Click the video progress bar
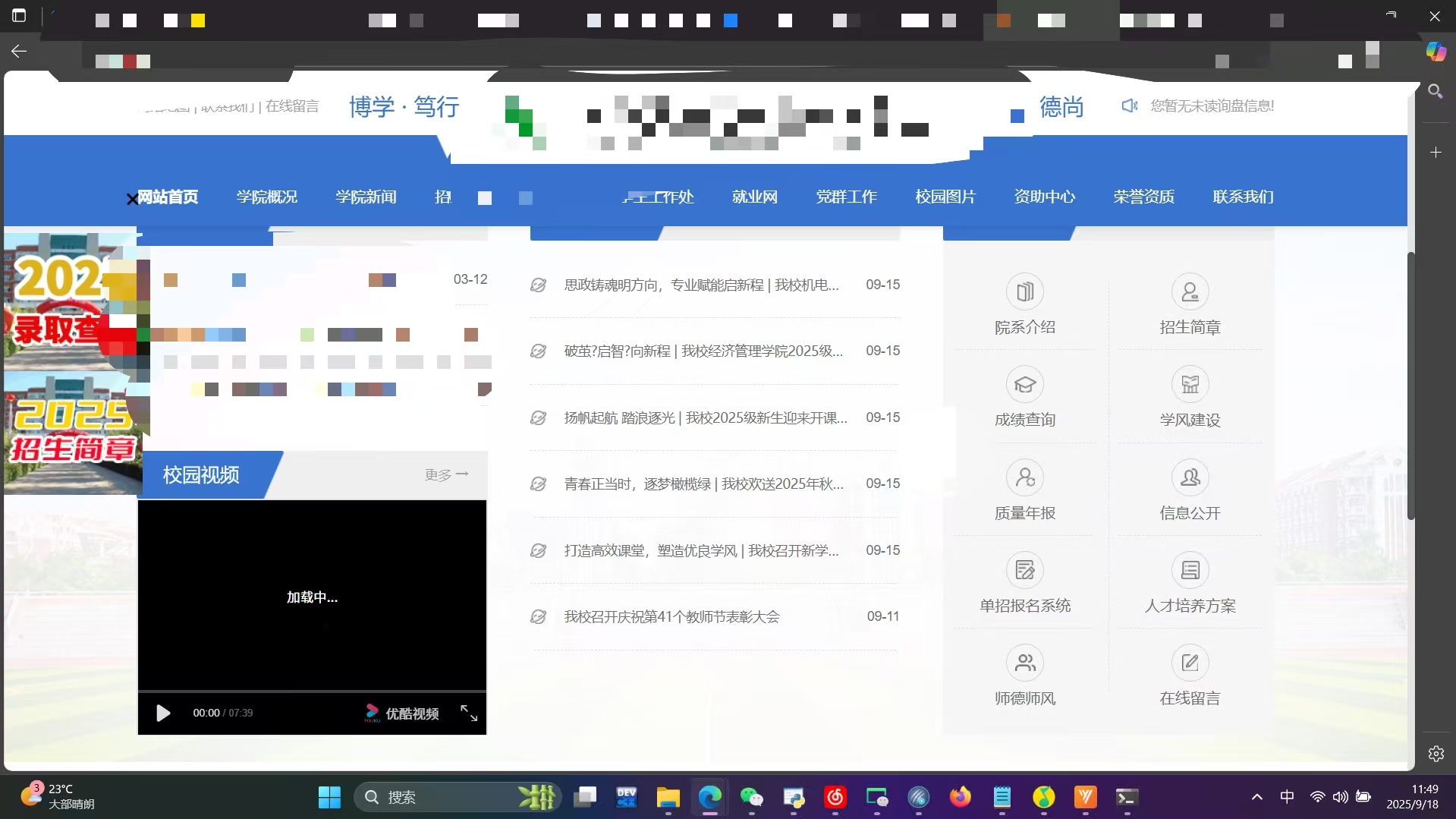The width and height of the screenshot is (1456, 819). [311, 691]
